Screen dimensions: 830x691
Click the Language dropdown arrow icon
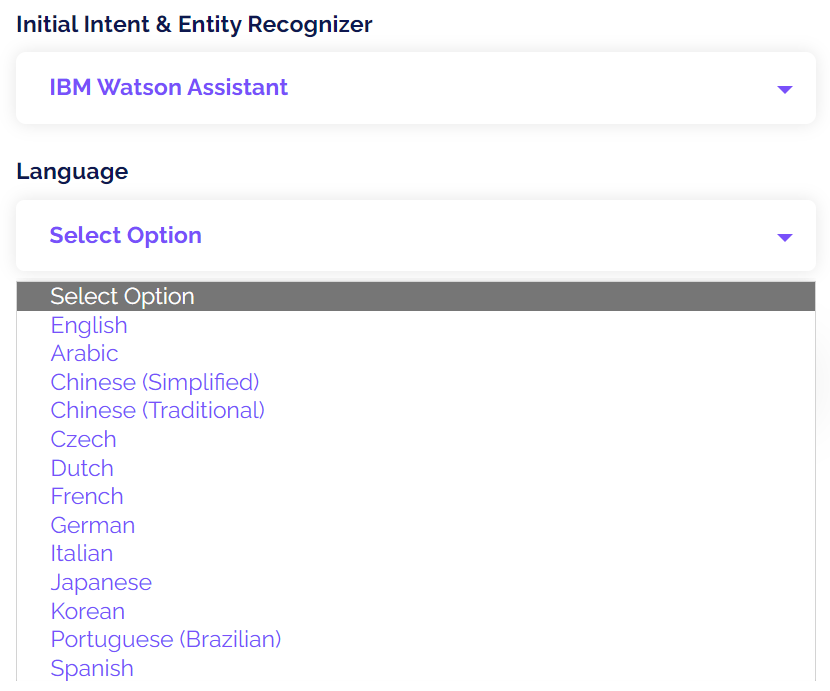784,237
